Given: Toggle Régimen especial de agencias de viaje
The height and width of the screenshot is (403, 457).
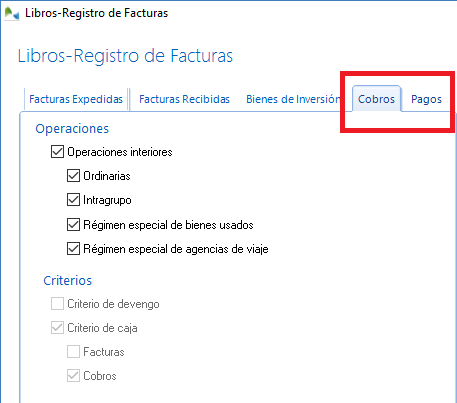Looking at the screenshot, I should click(x=73, y=249).
